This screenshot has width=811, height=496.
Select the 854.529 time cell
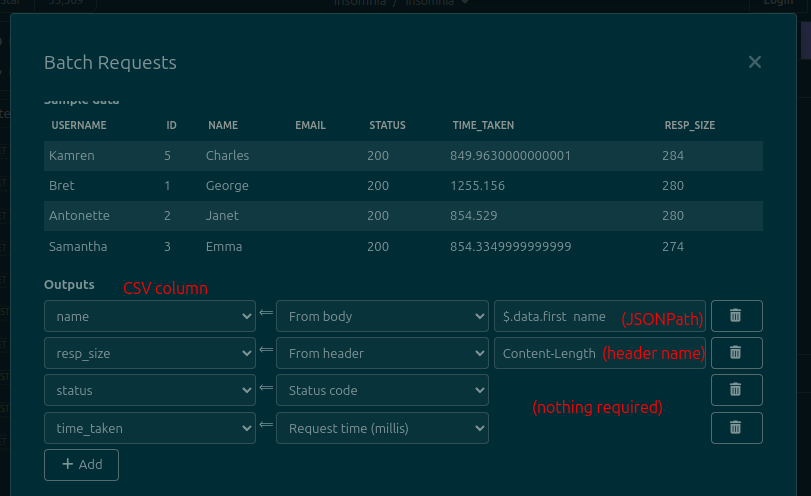[x=474, y=216]
